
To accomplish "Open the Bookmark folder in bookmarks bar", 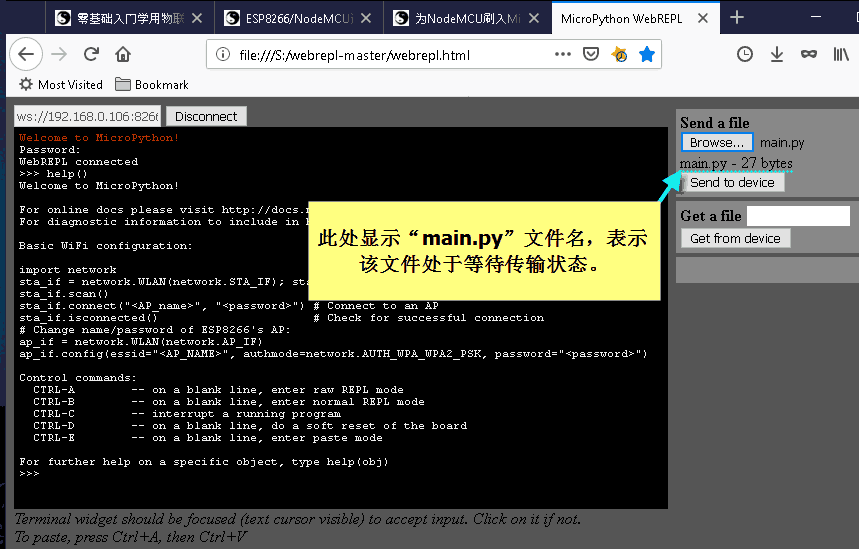I will (152, 84).
